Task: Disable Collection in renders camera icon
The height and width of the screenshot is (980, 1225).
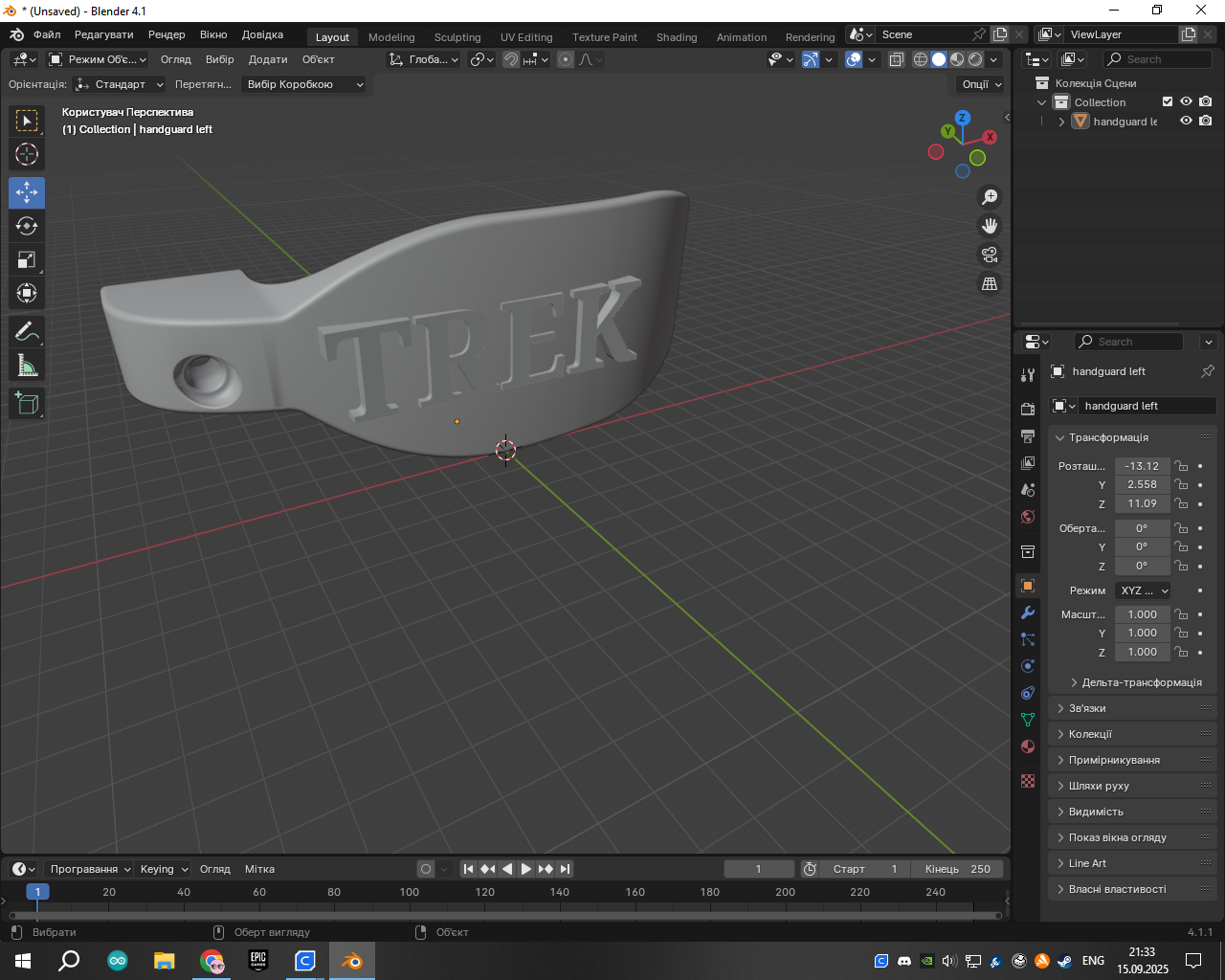Action: coord(1206,101)
